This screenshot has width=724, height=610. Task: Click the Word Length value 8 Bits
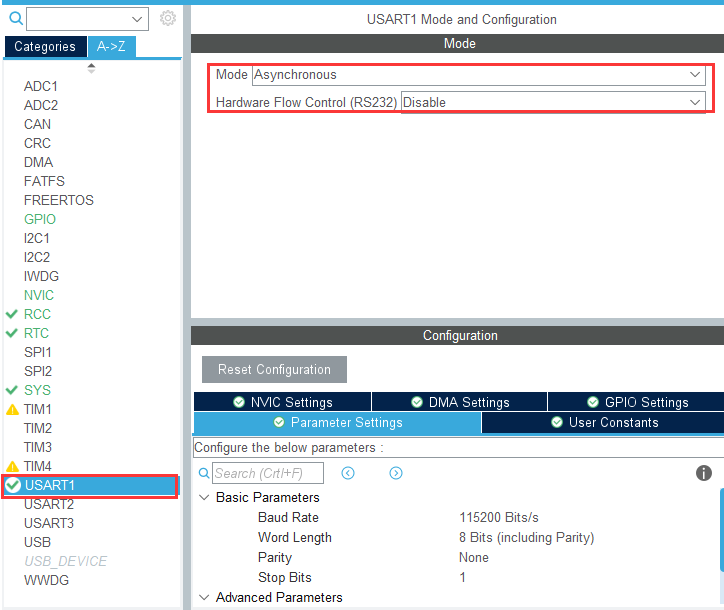click(526, 538)
